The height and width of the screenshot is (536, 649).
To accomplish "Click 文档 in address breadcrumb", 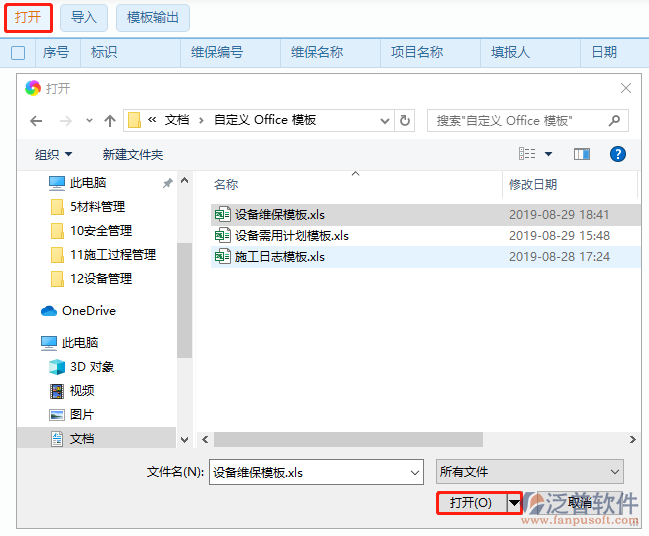I will (177, 120).
